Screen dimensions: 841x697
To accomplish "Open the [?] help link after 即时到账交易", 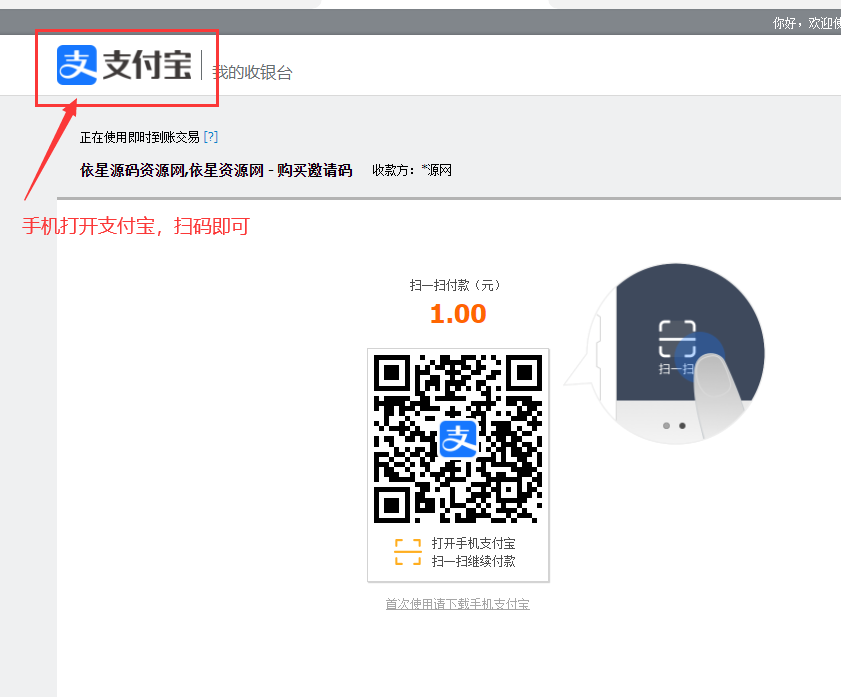I will [x=211, y=137].
